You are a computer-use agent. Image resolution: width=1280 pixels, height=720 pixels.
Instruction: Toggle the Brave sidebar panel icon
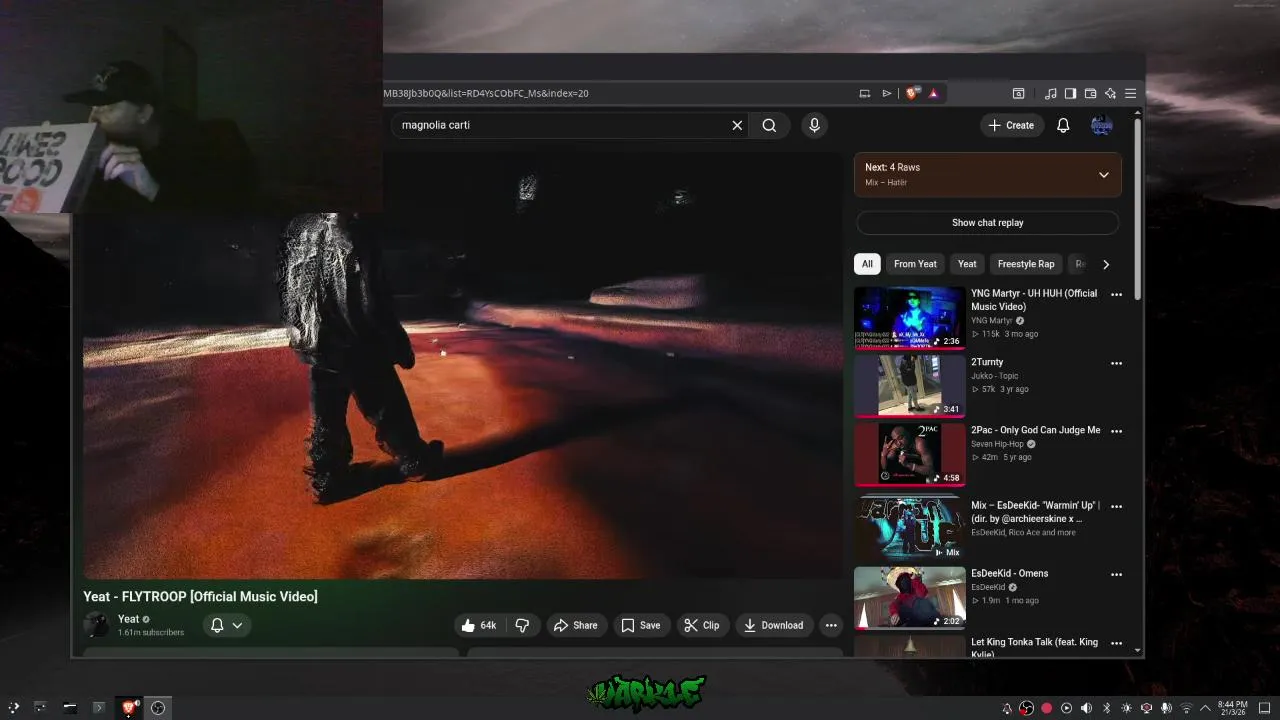coord(1070,93)
